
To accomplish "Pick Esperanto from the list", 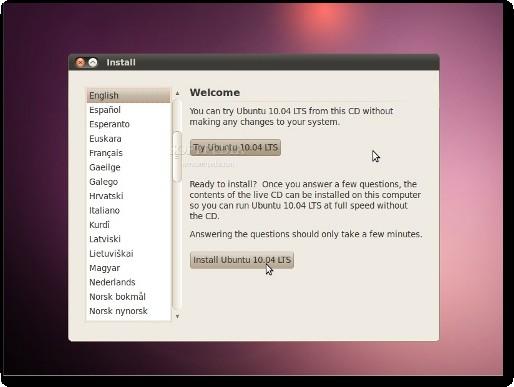I will click(x=128, y=124).
